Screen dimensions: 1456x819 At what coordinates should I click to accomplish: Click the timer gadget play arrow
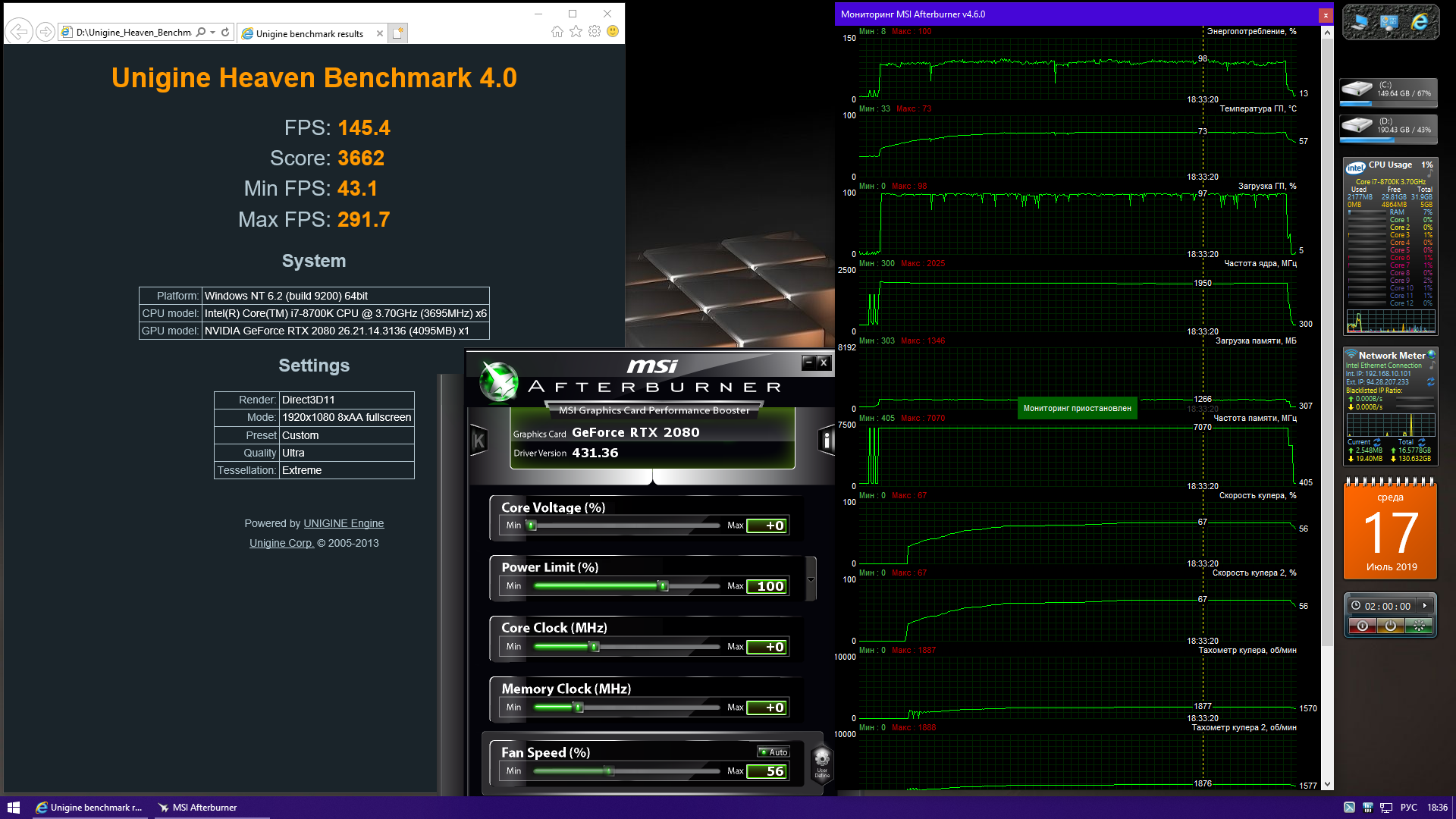(x=1425, y=606)
